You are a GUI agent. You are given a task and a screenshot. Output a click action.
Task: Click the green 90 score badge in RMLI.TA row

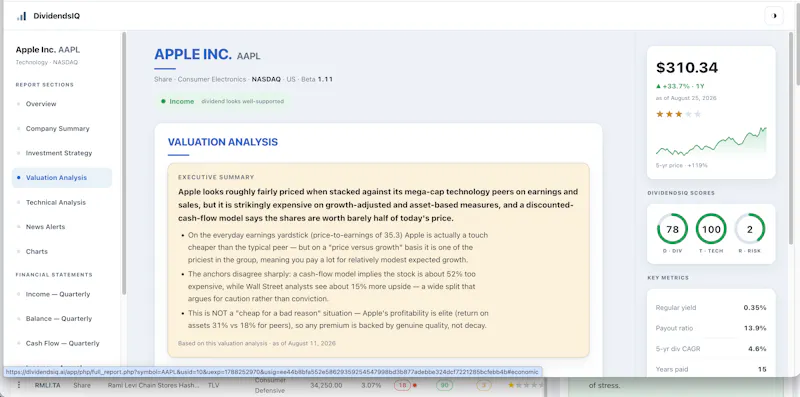[444, 386]
